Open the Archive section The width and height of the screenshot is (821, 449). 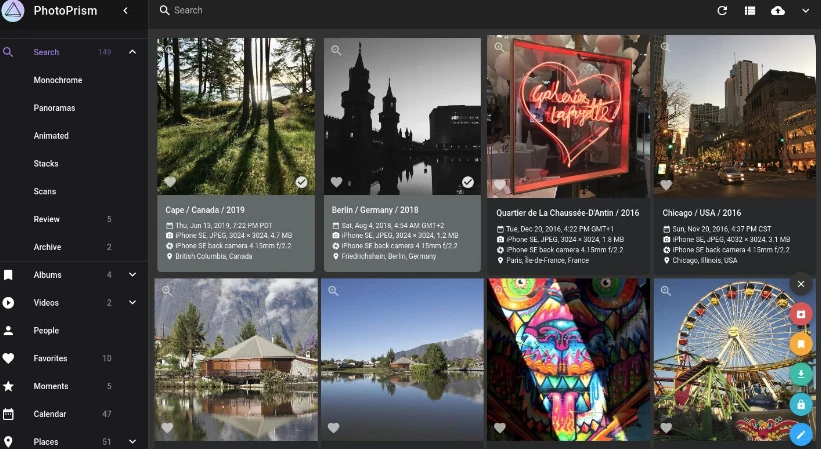(47, 247)
